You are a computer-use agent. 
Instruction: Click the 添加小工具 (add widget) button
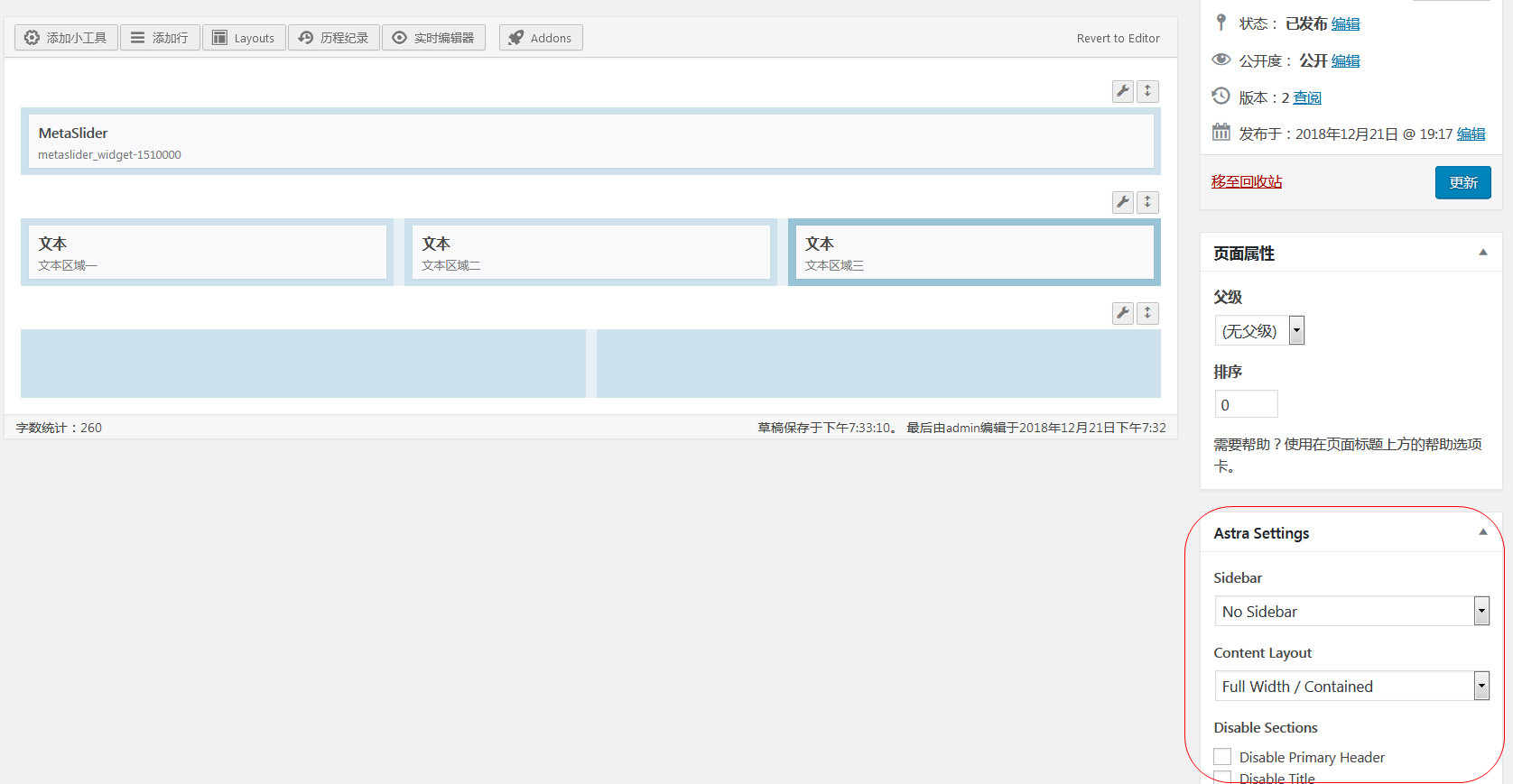(66, 38)
